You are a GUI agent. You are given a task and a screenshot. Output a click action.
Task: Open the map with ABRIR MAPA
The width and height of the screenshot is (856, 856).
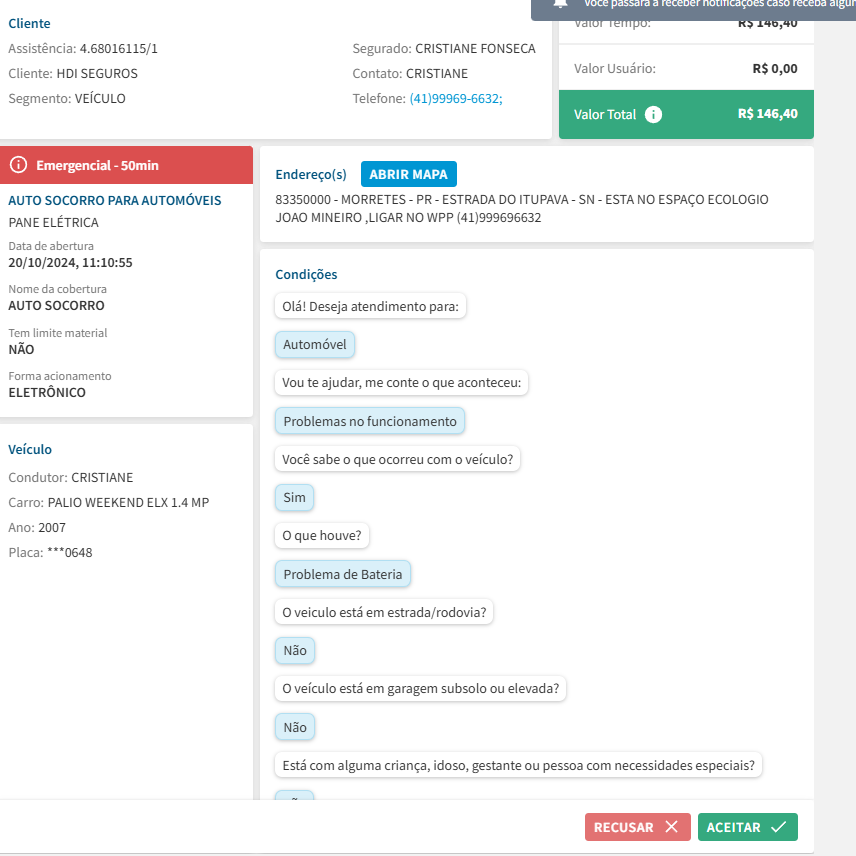pos(408,174)
